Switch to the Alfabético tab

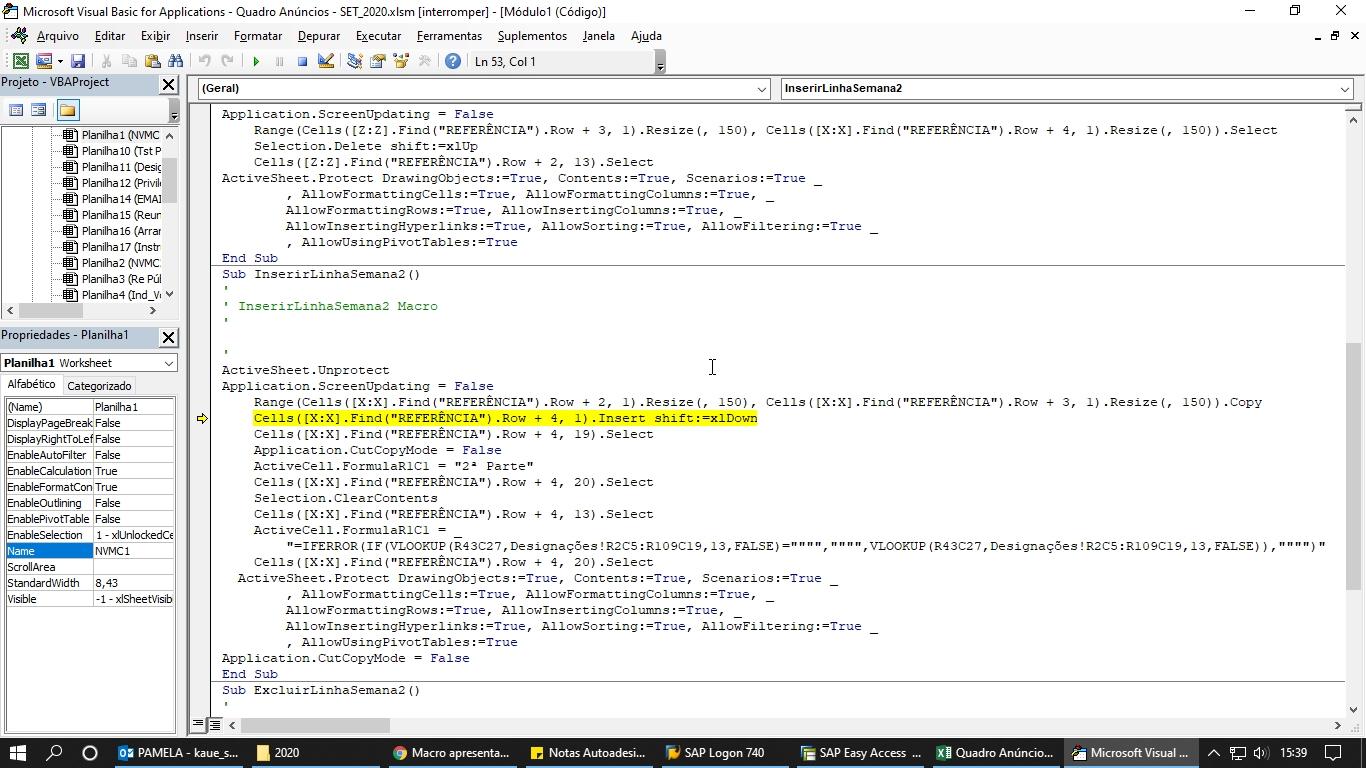click(x=32, y=385)
